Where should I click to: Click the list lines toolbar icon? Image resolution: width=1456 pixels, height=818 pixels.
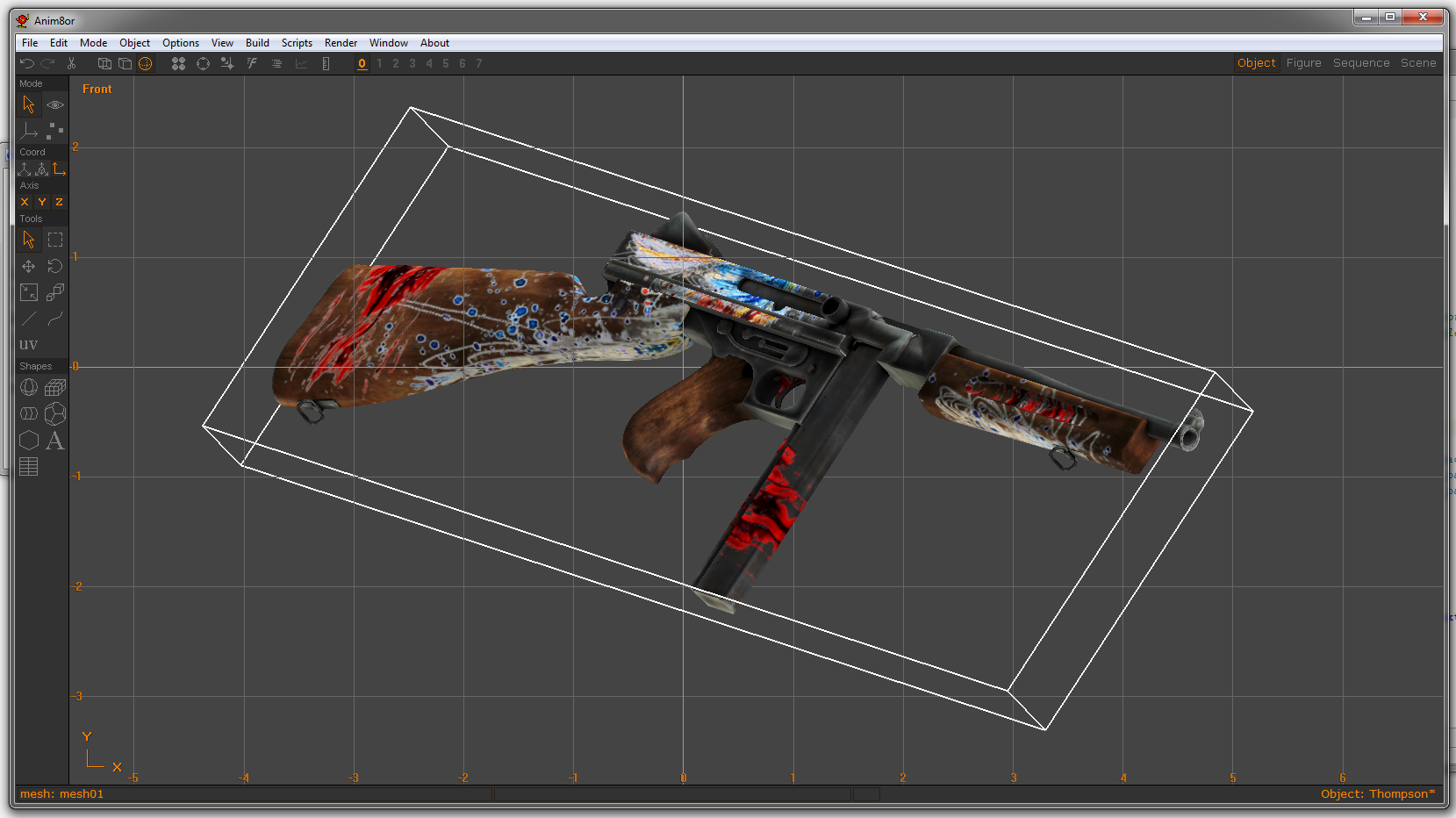tap(276, 63)
